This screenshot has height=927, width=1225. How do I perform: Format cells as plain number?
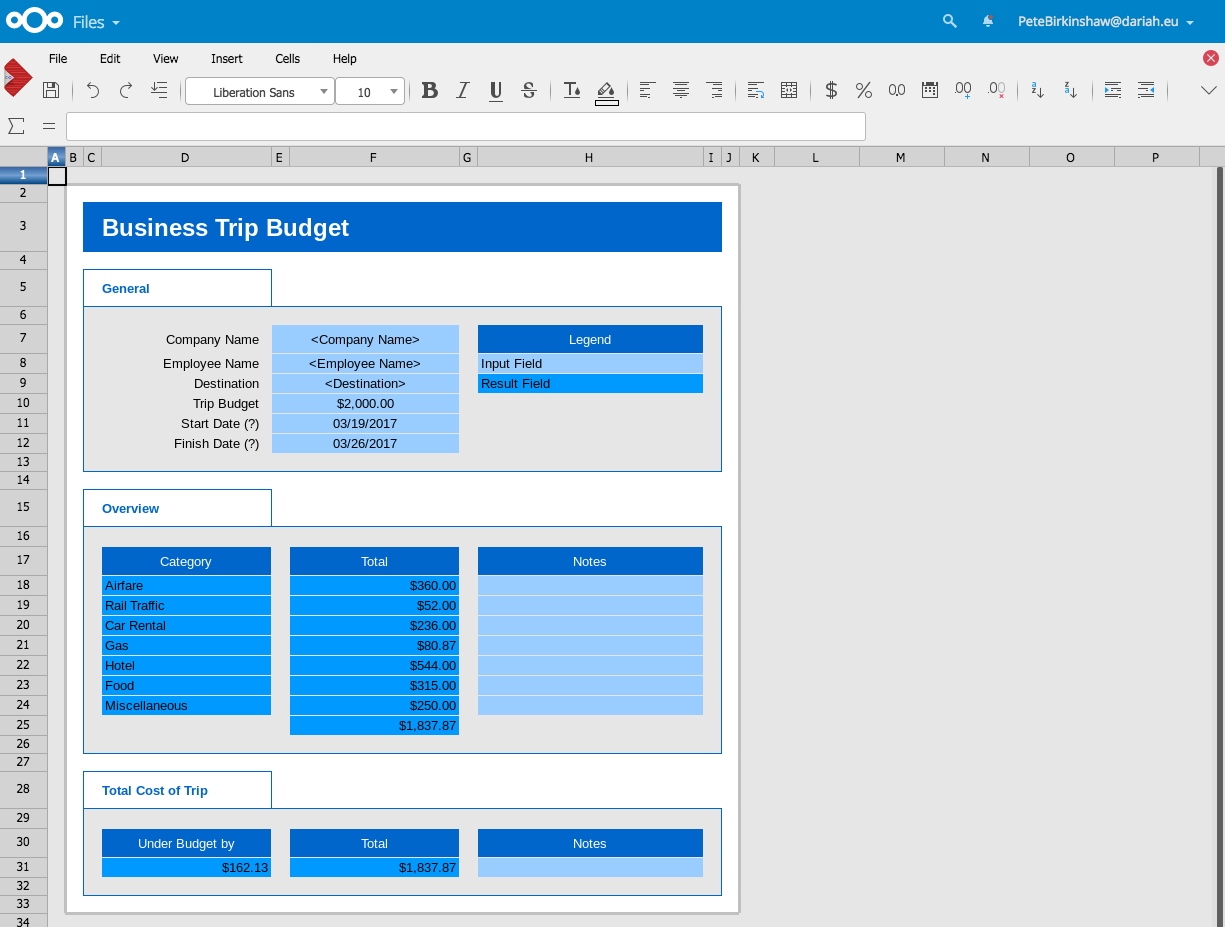897,91
